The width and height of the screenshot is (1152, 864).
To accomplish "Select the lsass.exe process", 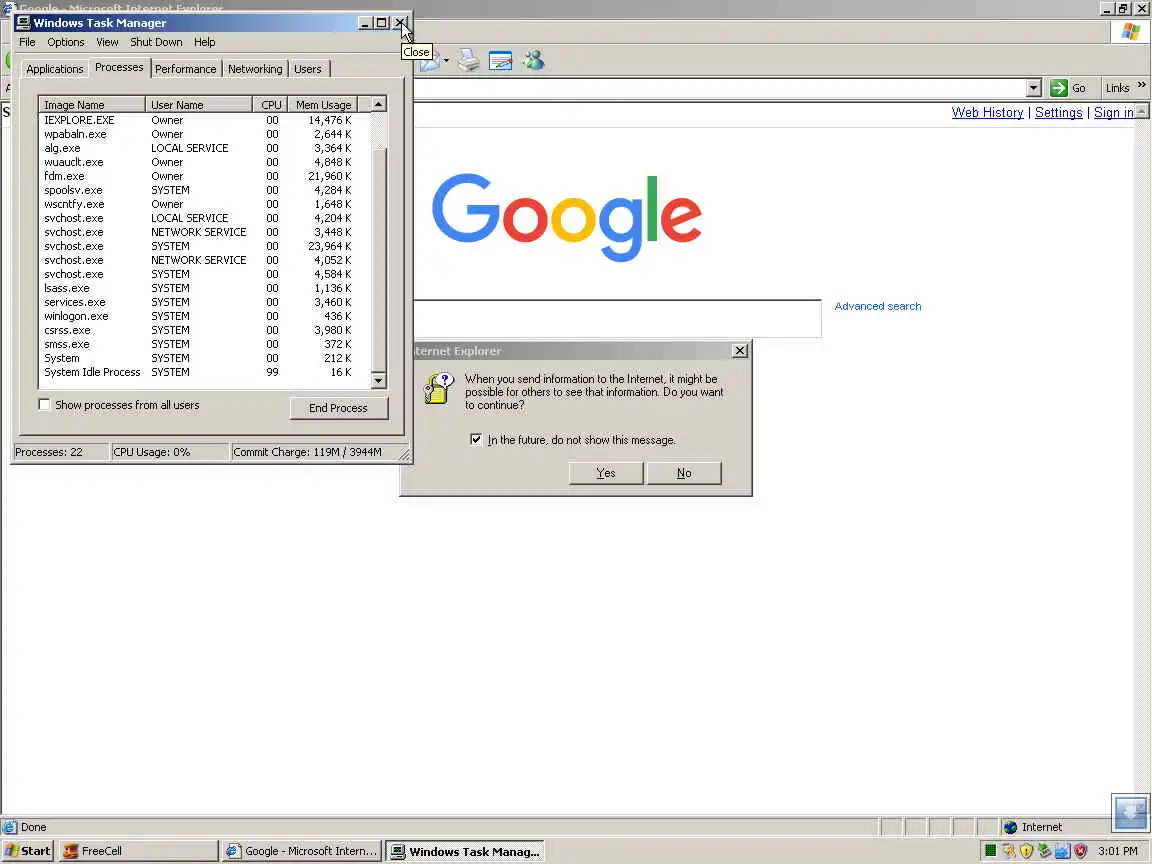I will pyautogui.click(x=205, y=288).
